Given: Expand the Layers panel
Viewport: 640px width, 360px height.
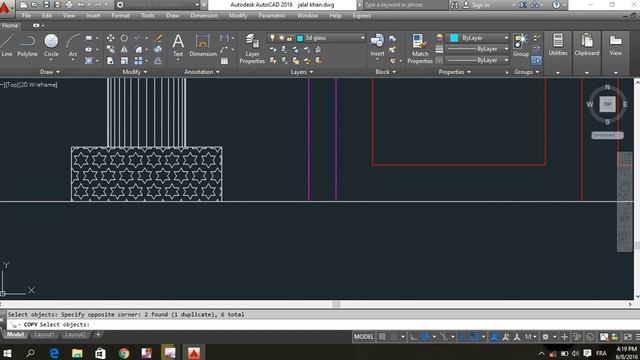Looking at the screenshot, I should (302, 72).
